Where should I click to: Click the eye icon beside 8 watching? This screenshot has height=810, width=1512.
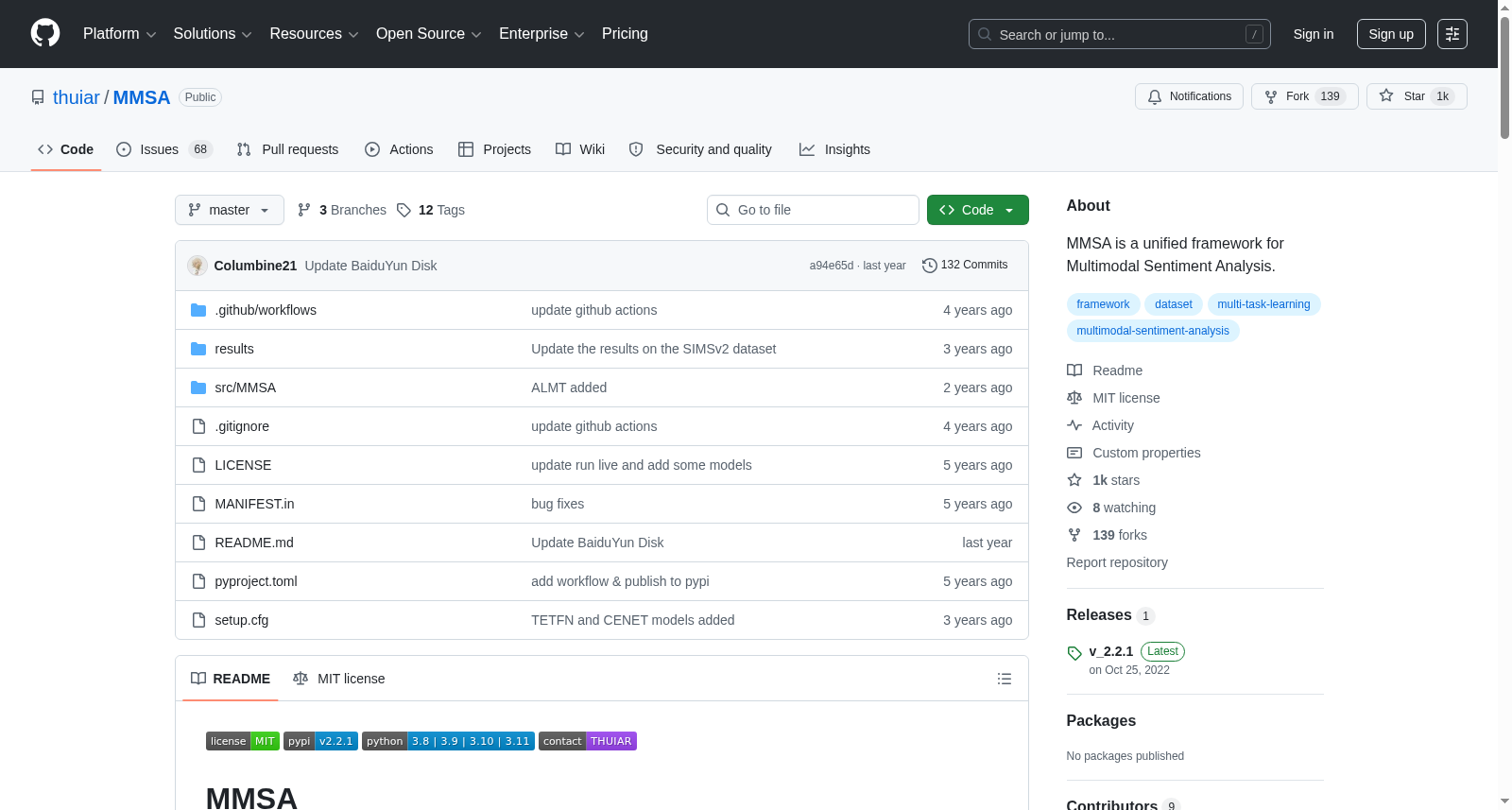[x=1074, y=508]
